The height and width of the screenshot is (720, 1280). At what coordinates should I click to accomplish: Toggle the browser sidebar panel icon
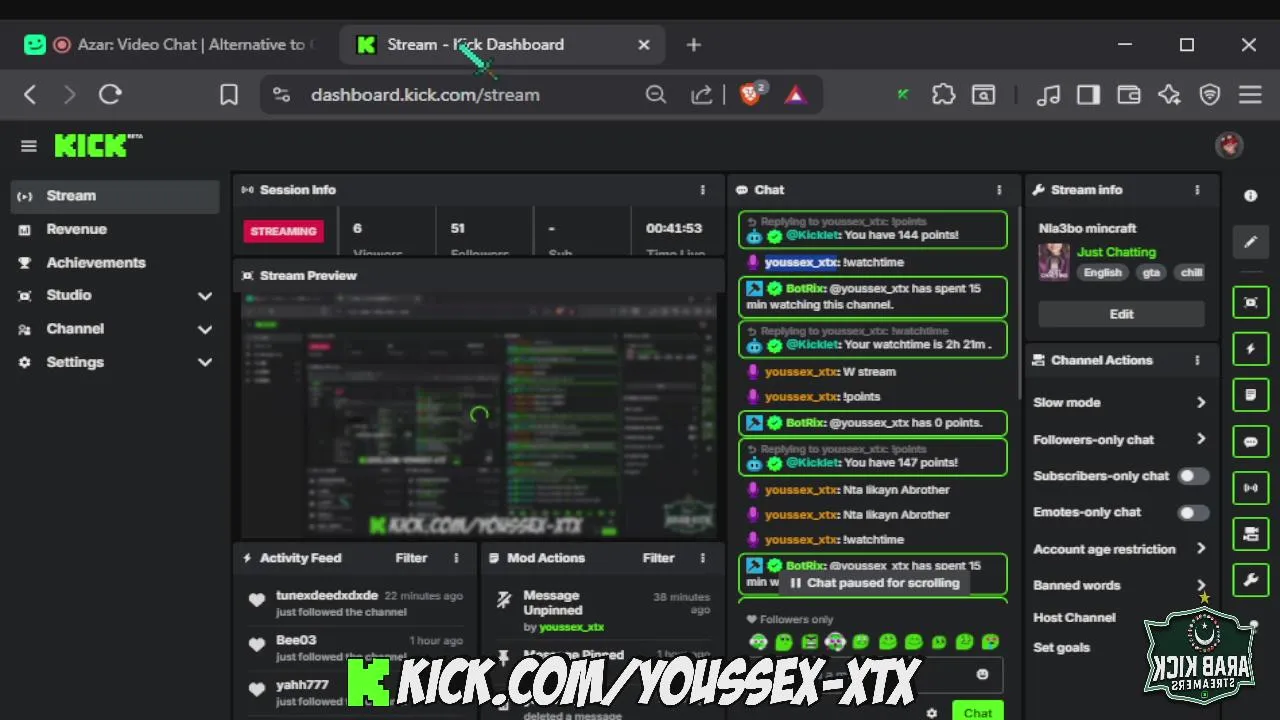click(x=1088, y=94)
